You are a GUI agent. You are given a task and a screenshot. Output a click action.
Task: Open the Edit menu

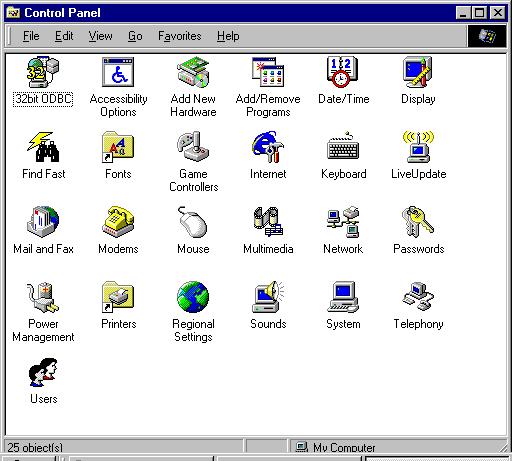click(64, 36)
